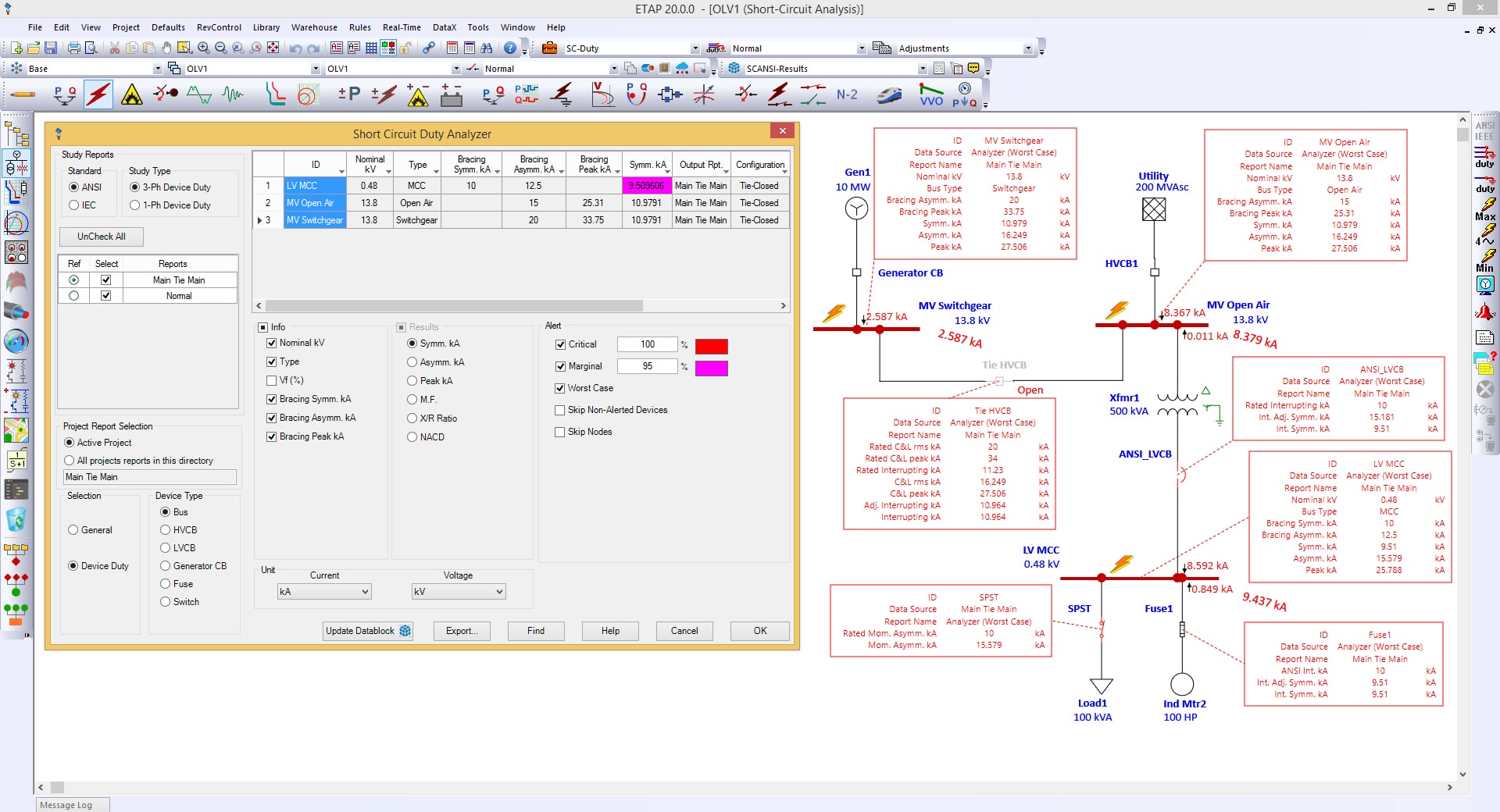Open the Voltage unit kV dropdown
Viewport: 1500px width, 812px height.
(x=459, y=592)
